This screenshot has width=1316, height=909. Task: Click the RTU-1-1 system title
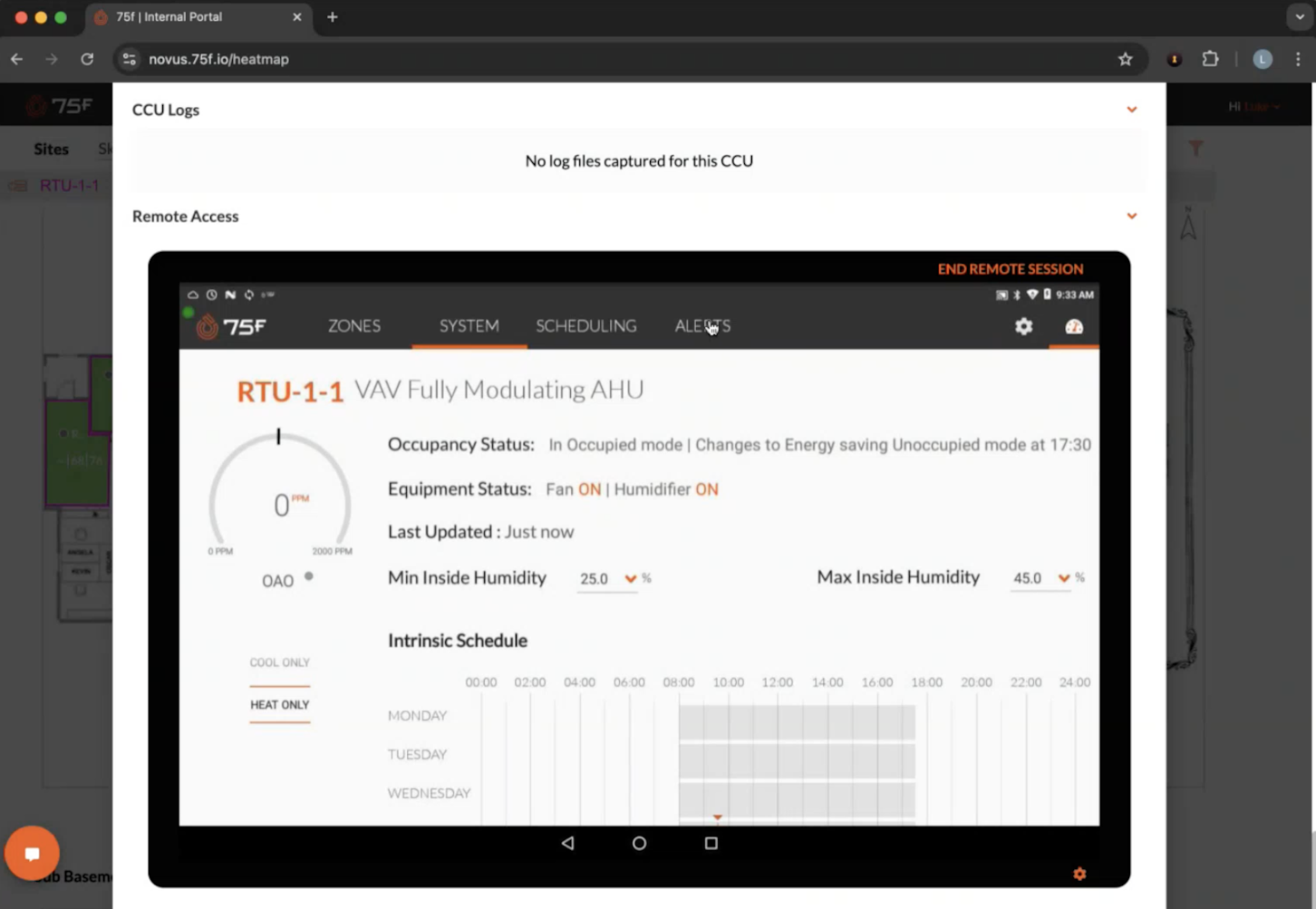[290, 392]
